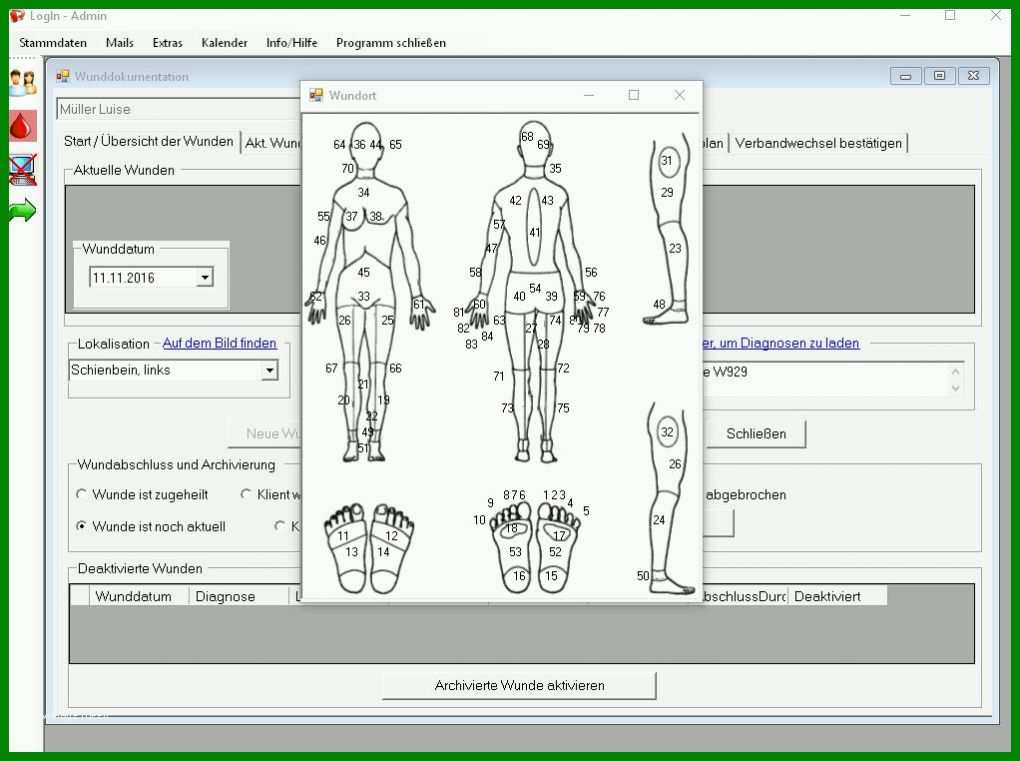Select foot region 16 on sole diagram

(519, 576)
